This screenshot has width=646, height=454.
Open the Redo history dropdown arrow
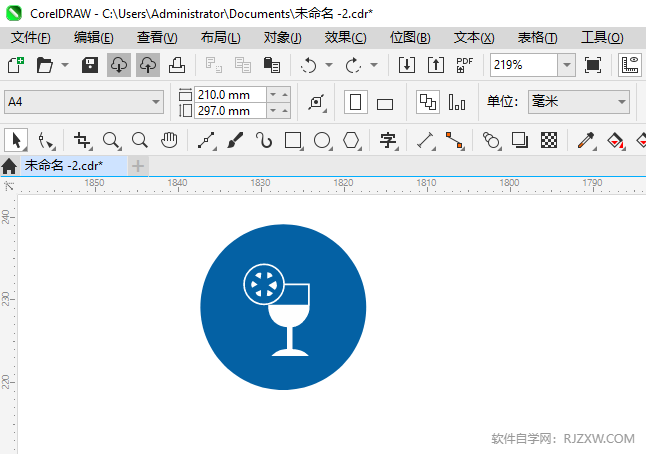[374, 65]
